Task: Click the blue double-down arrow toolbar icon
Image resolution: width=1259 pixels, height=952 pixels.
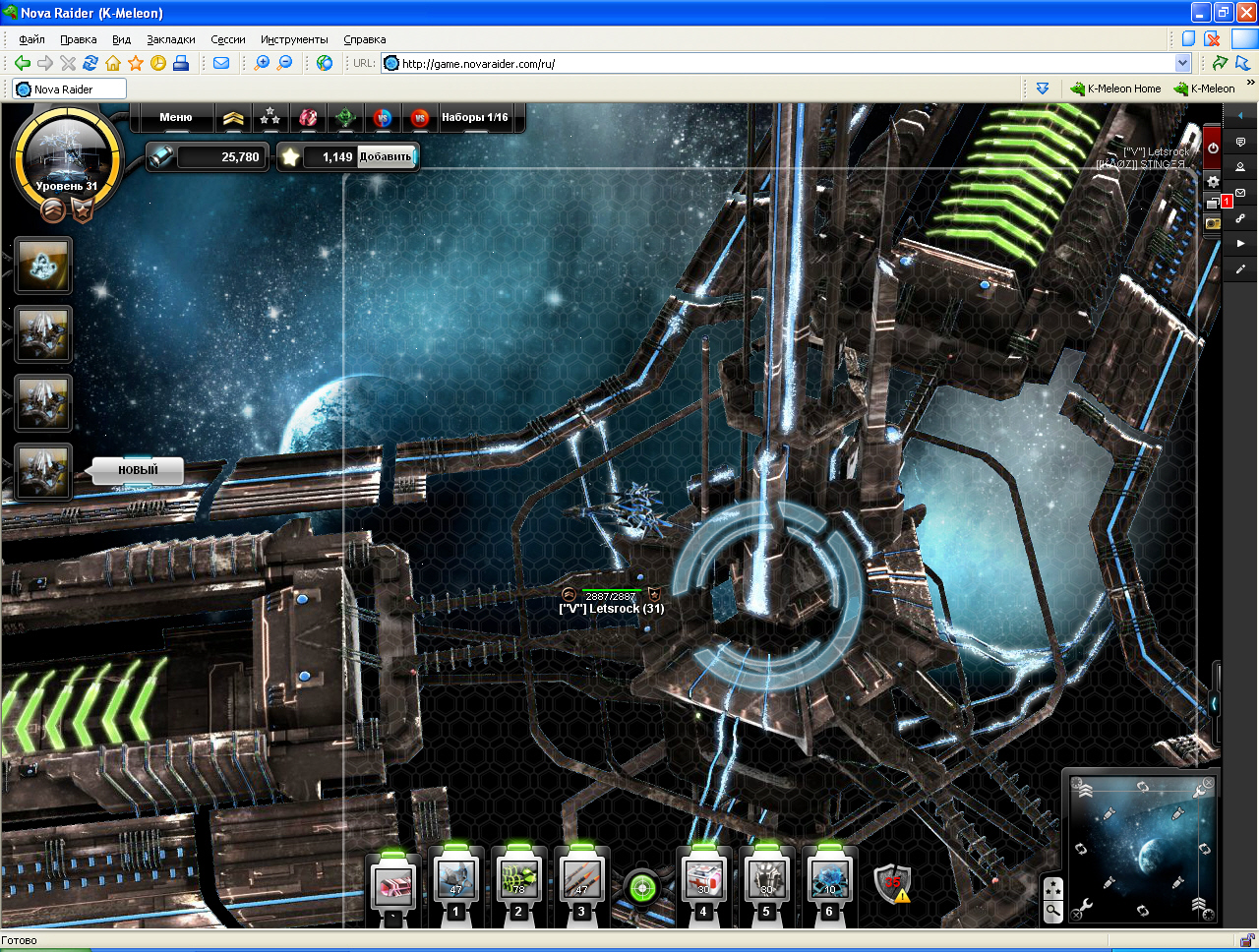Action: coord(1042,89)
